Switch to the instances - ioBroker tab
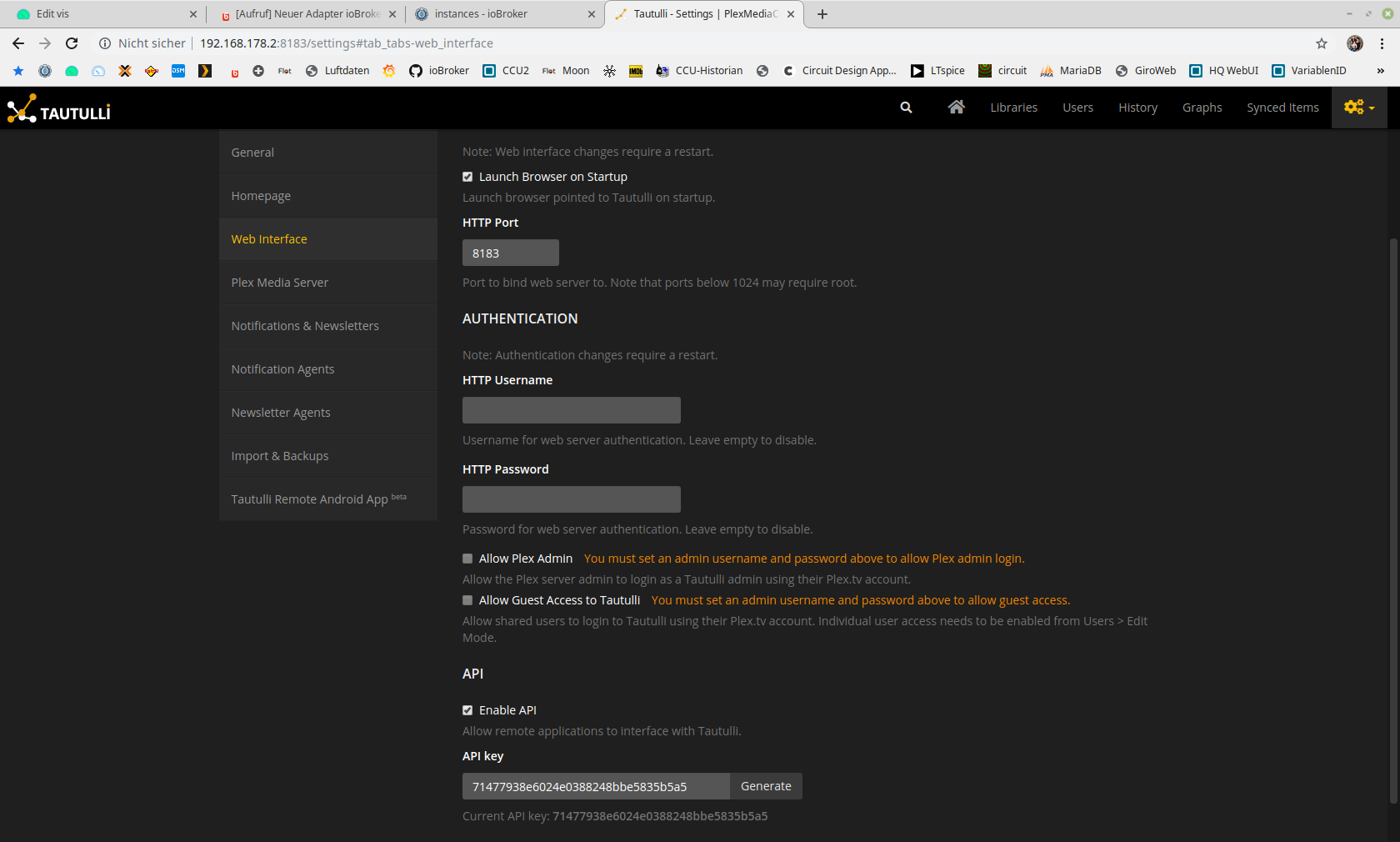This screenshot has height=842, width=1400. coord(505,14)
